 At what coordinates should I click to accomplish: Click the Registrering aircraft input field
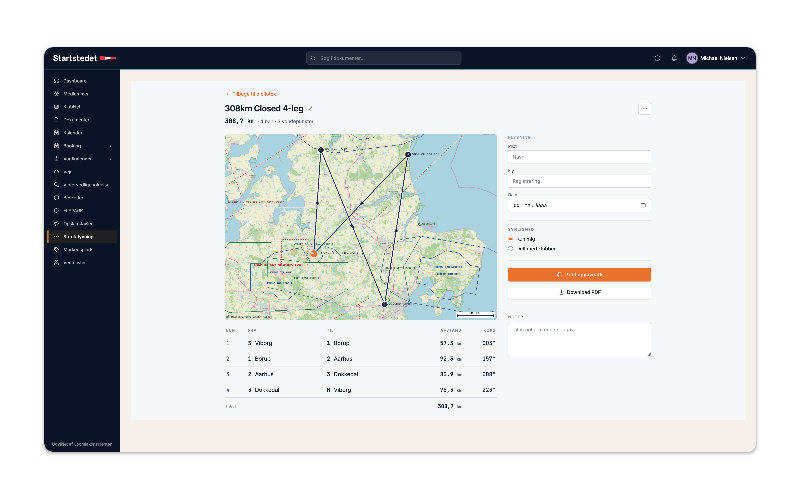(x=579, y=181)
